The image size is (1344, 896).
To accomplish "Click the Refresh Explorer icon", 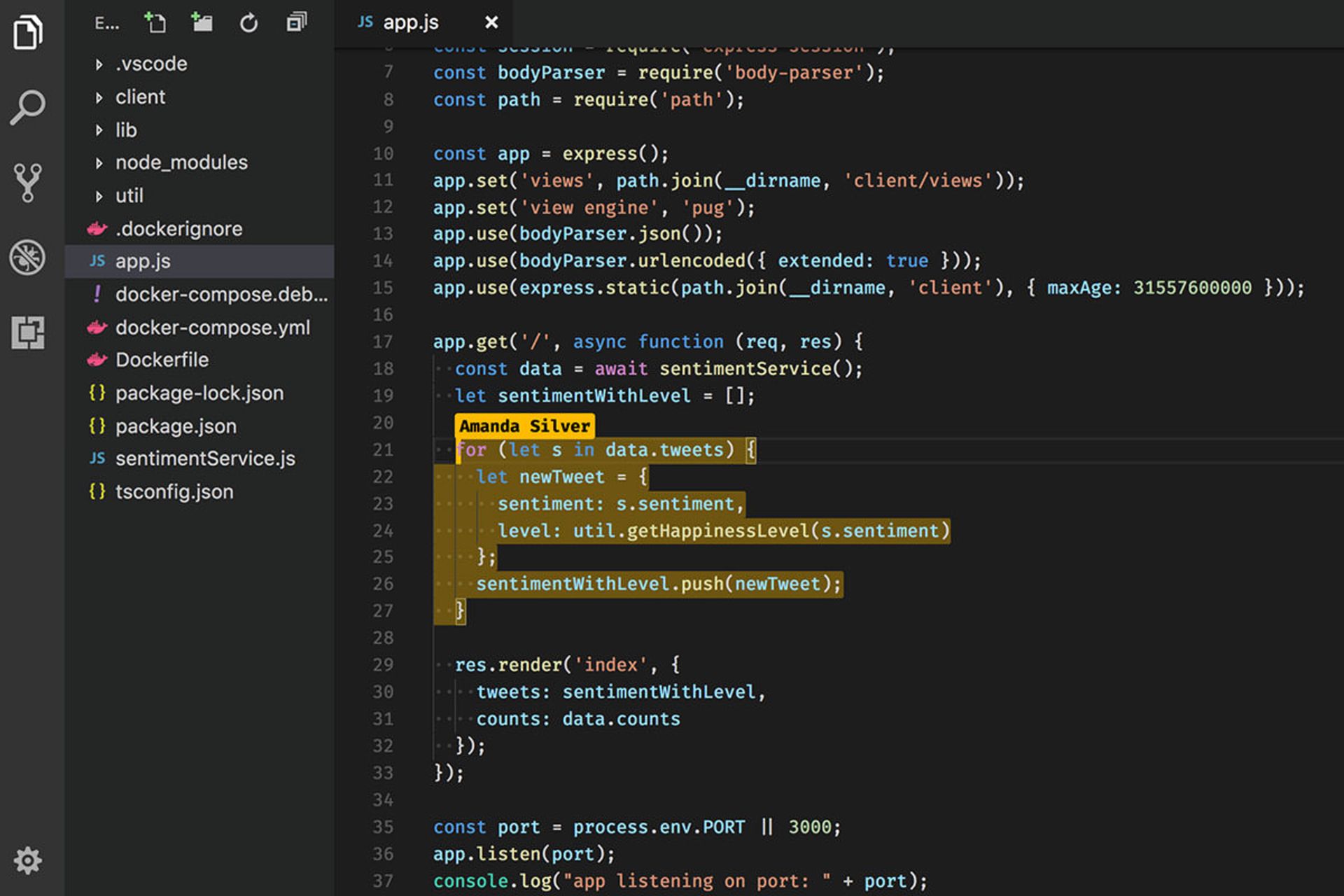I will [248, 23].
